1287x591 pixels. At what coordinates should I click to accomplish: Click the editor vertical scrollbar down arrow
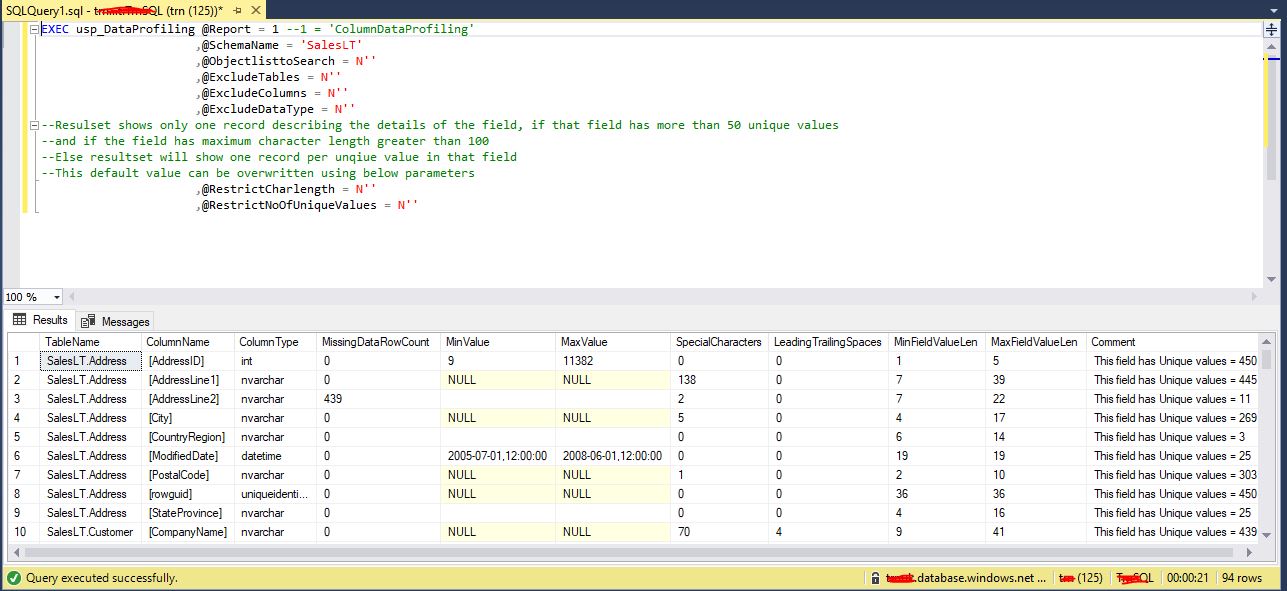pyautogui.click(x=1272, y=280)
